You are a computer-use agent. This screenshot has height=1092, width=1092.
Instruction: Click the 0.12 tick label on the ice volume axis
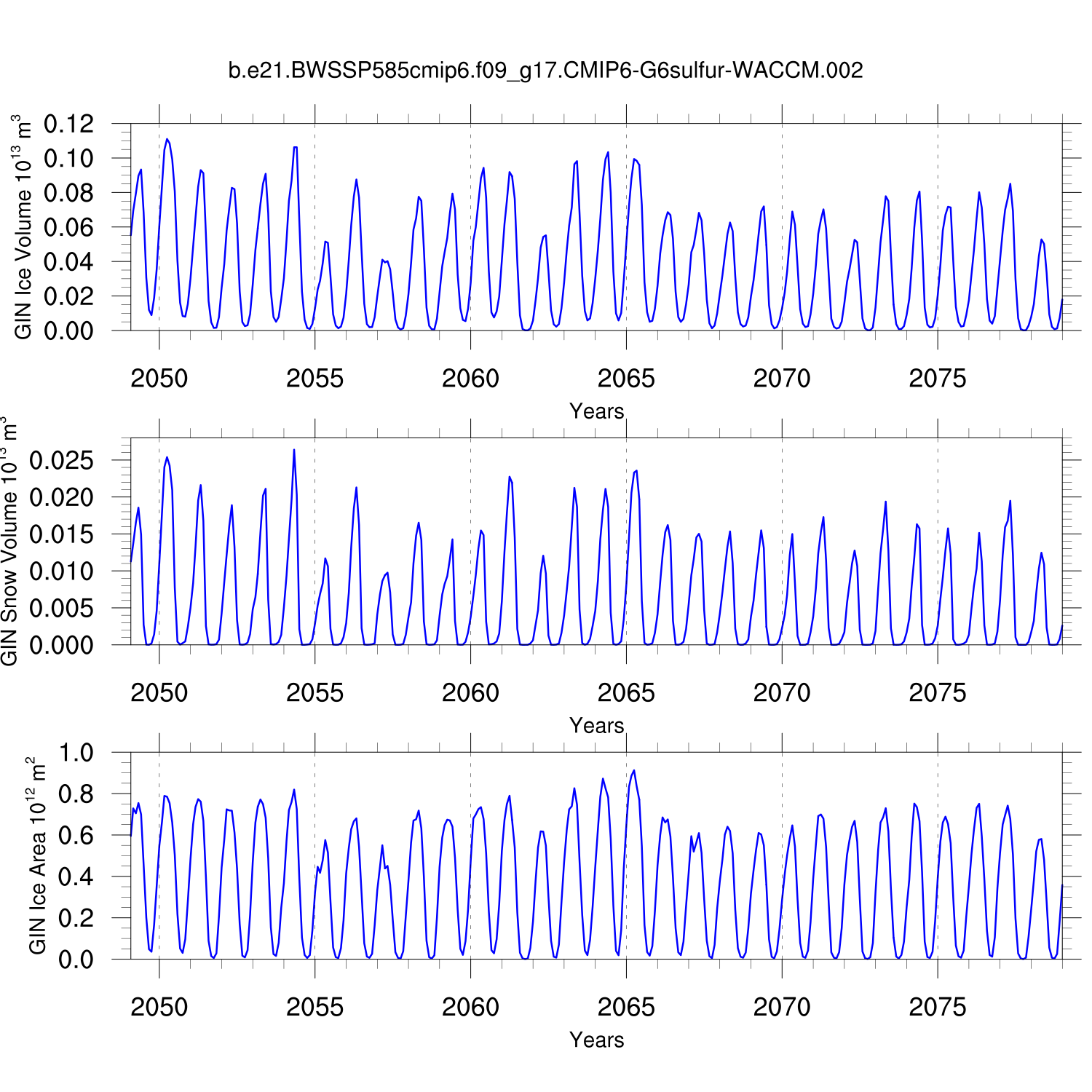[69, 124]
